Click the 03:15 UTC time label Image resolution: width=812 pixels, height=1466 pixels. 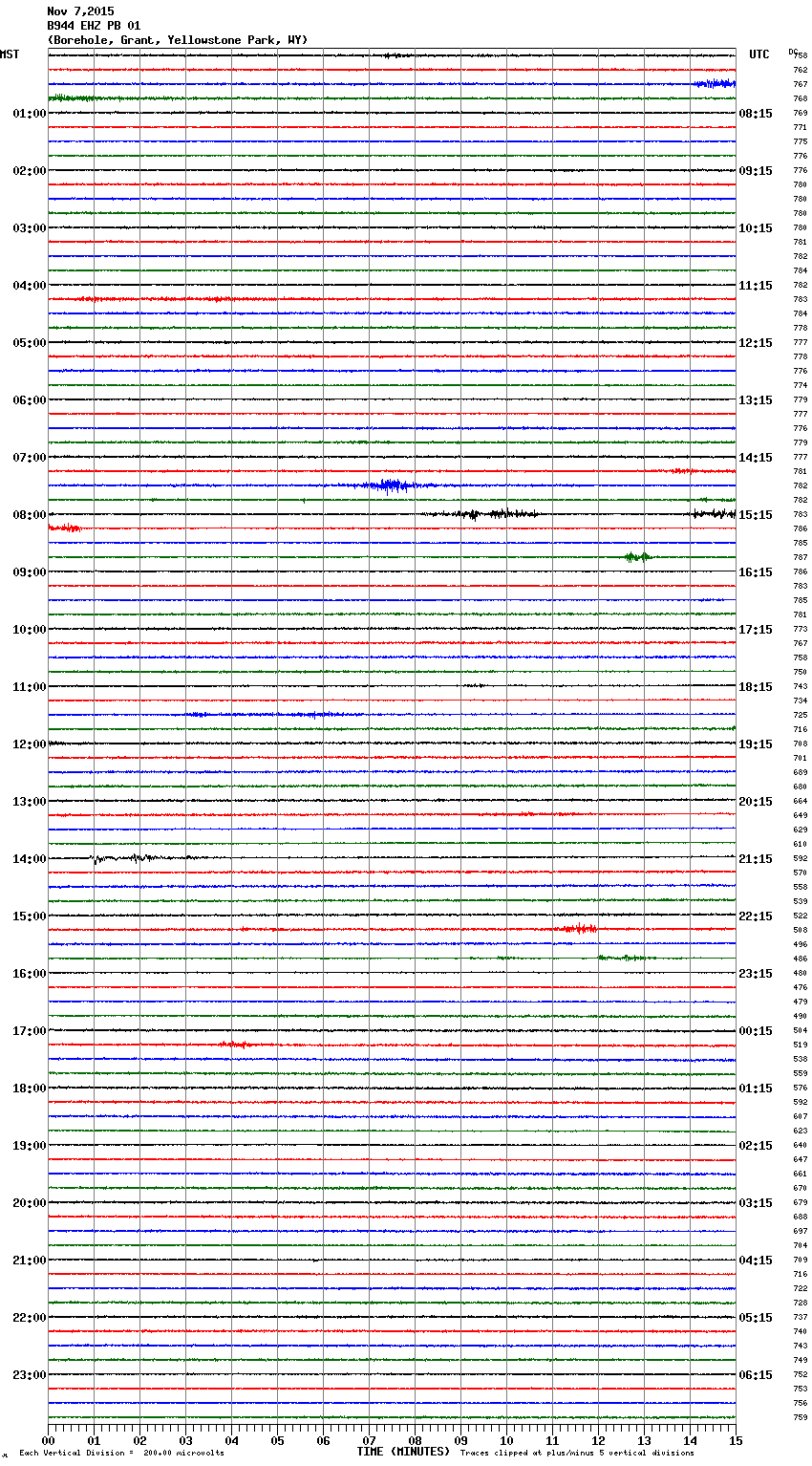(x=756, y=1203)
